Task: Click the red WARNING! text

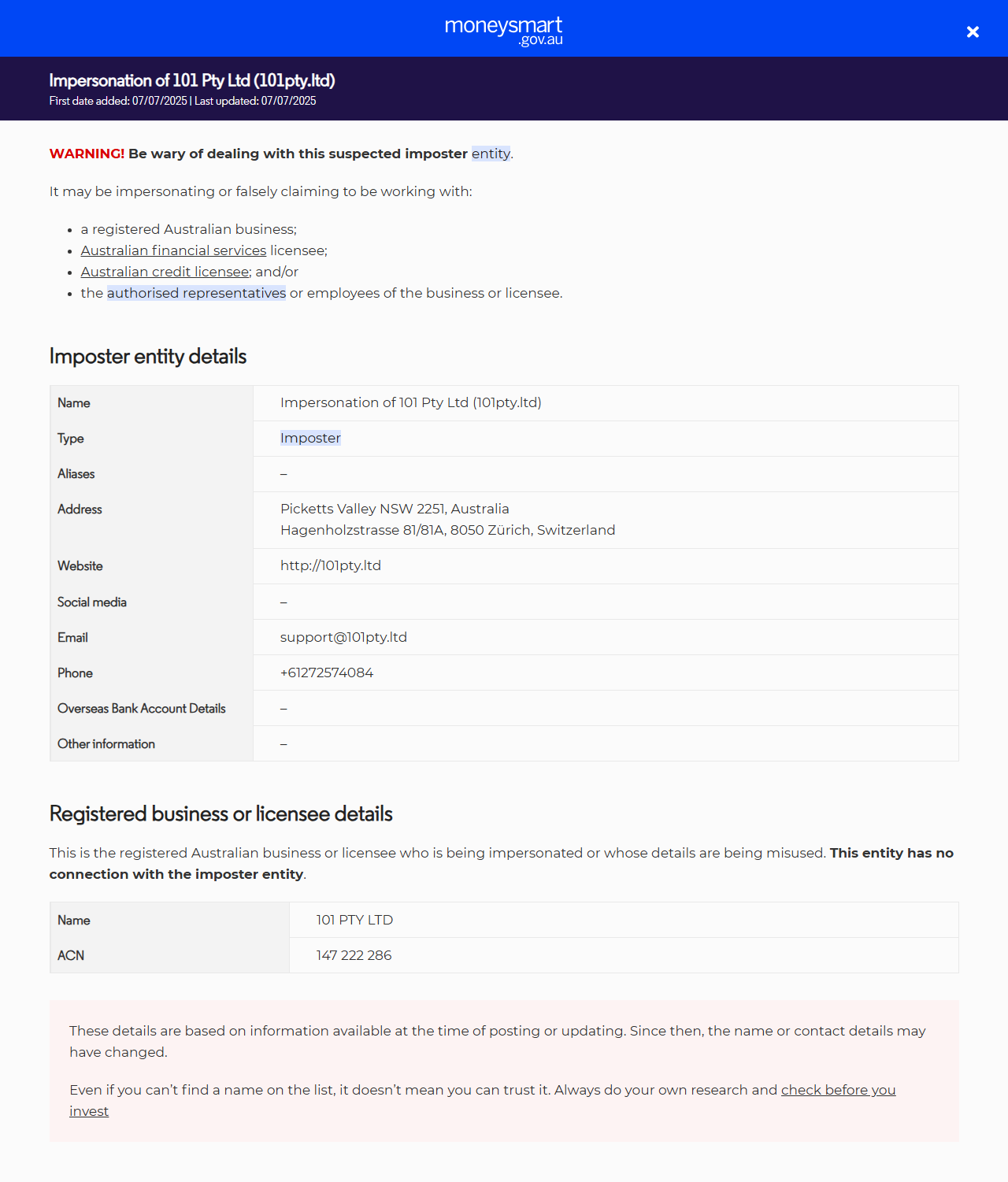Action: [x=87, y=154]
